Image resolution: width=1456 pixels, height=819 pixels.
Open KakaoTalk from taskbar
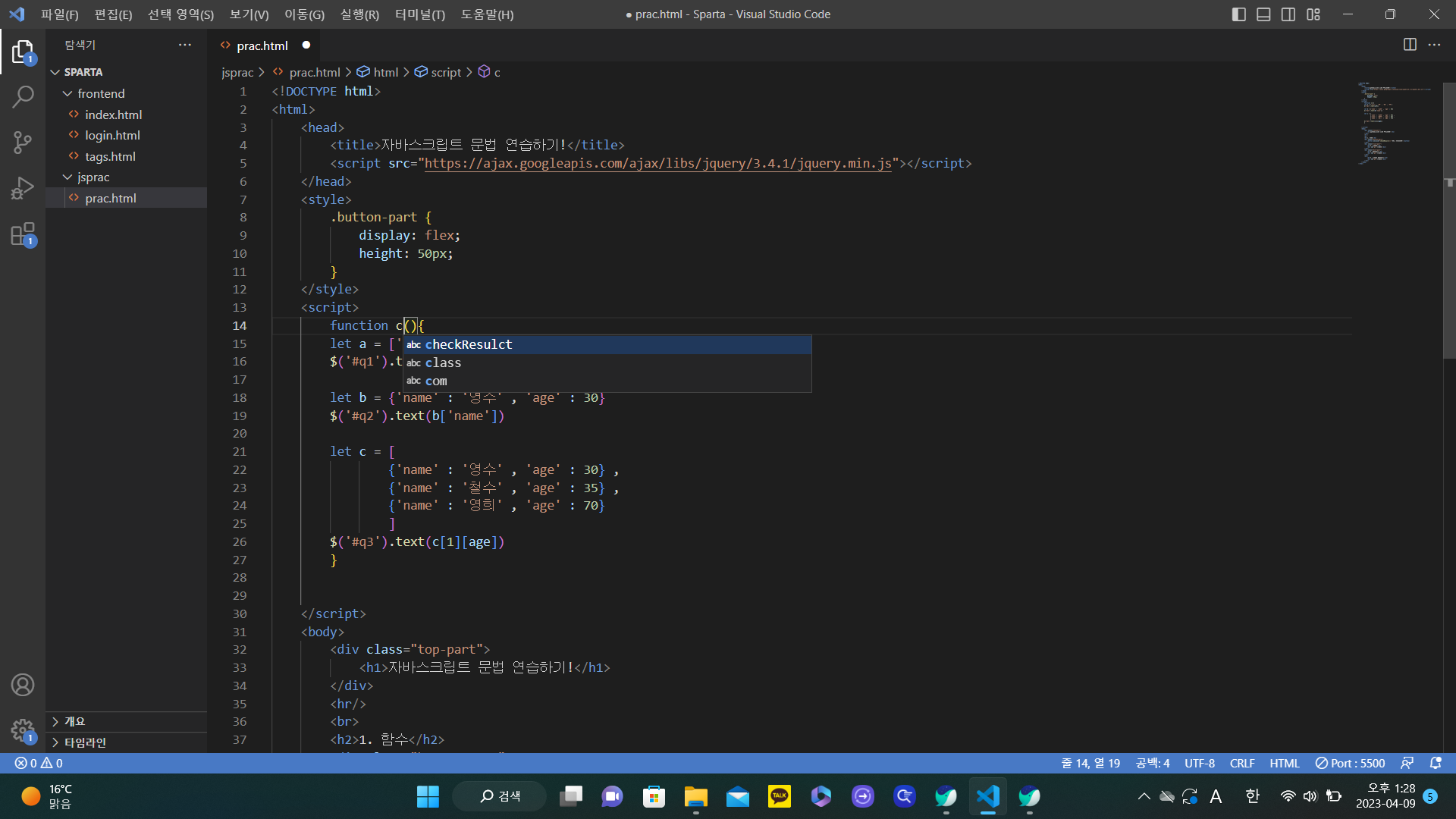(779, 796)
